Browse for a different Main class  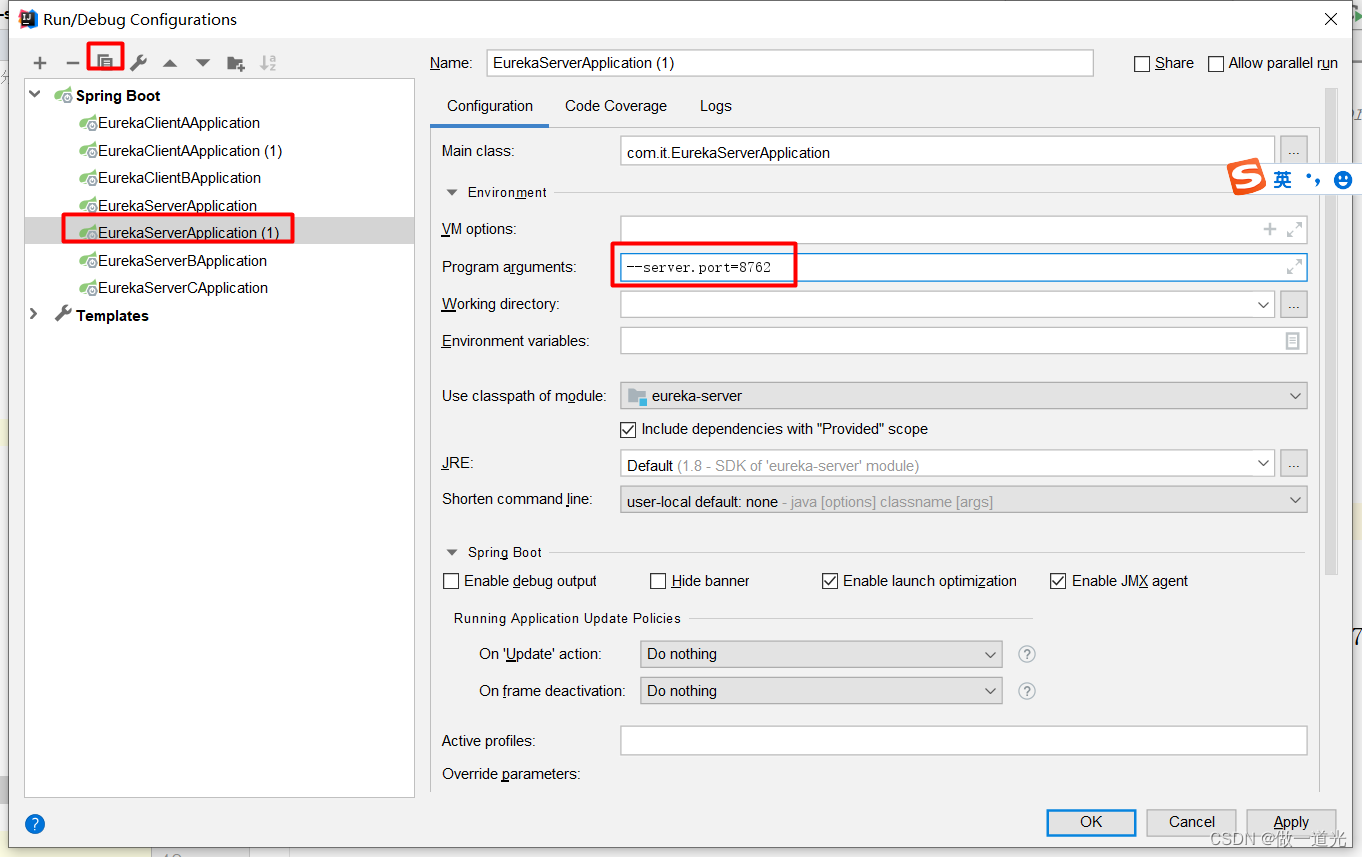pos(1294,150)
